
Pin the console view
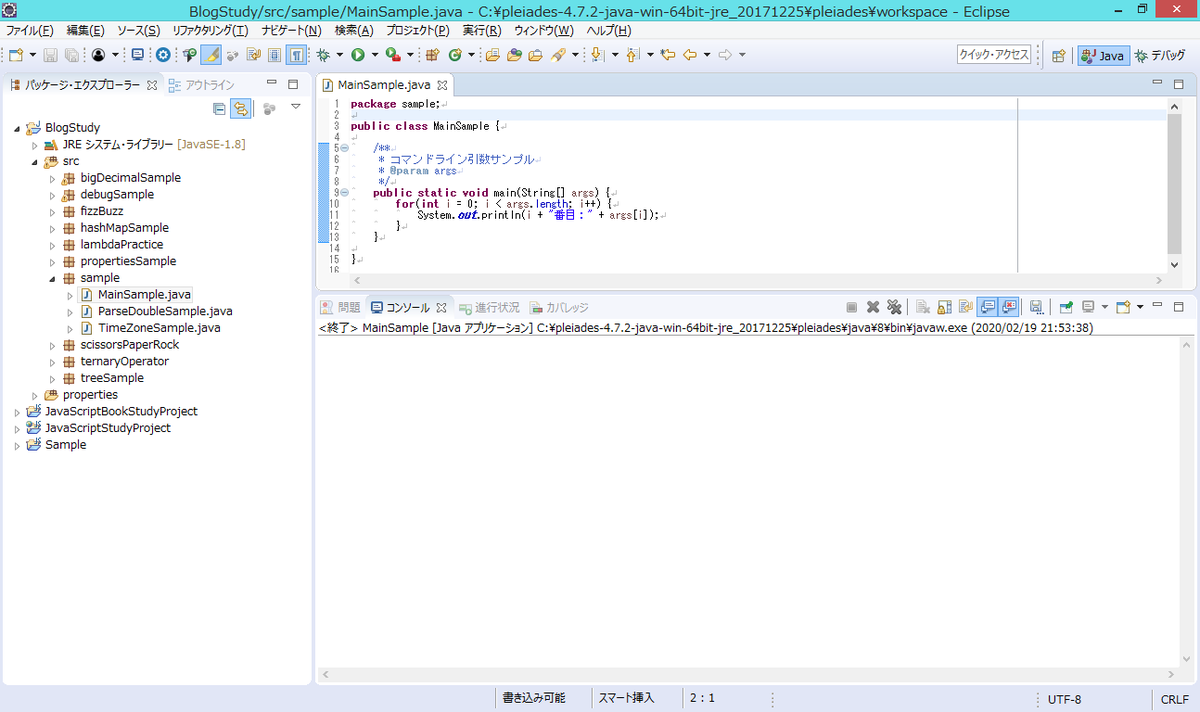click(x=1066, y=307)
